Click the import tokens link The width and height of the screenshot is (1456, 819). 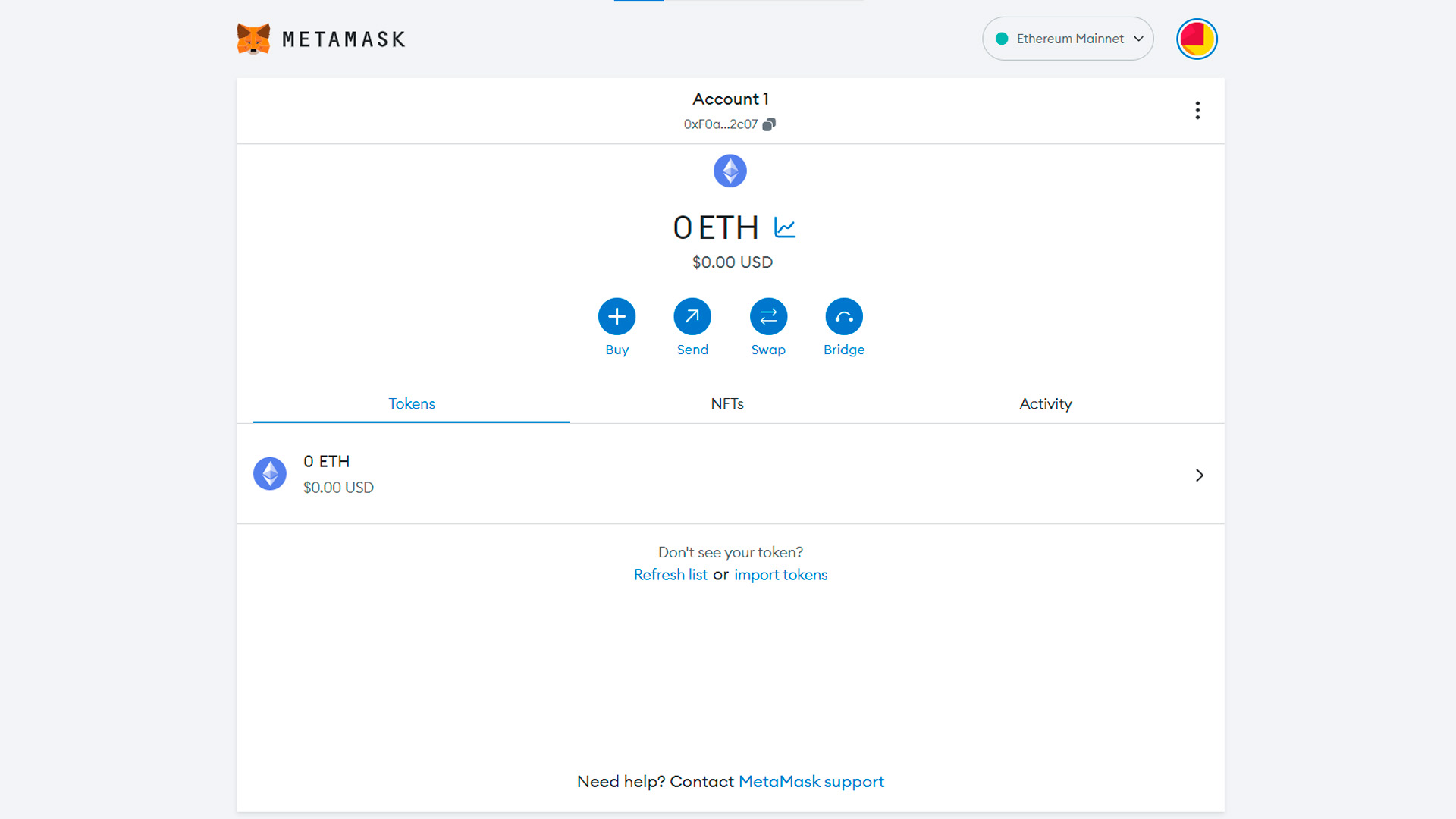pyautogui.click(x=780, y=574)
